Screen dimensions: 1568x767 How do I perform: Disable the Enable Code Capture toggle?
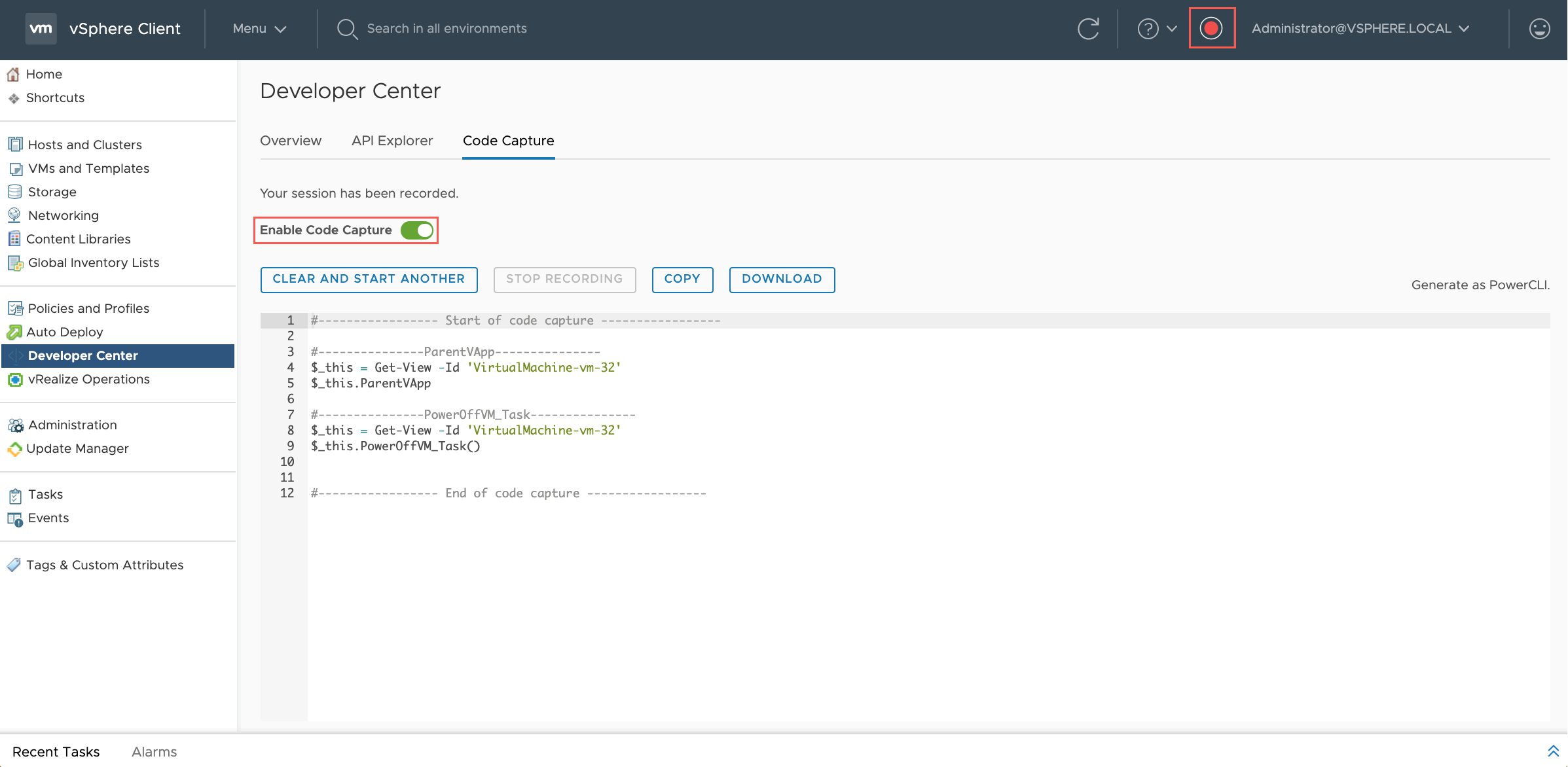pyautogui.click(x=416, y=230)
